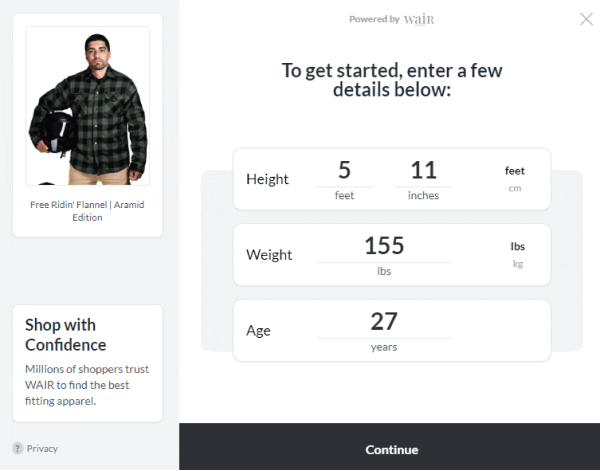Click the age years input field

click(383, 322)
